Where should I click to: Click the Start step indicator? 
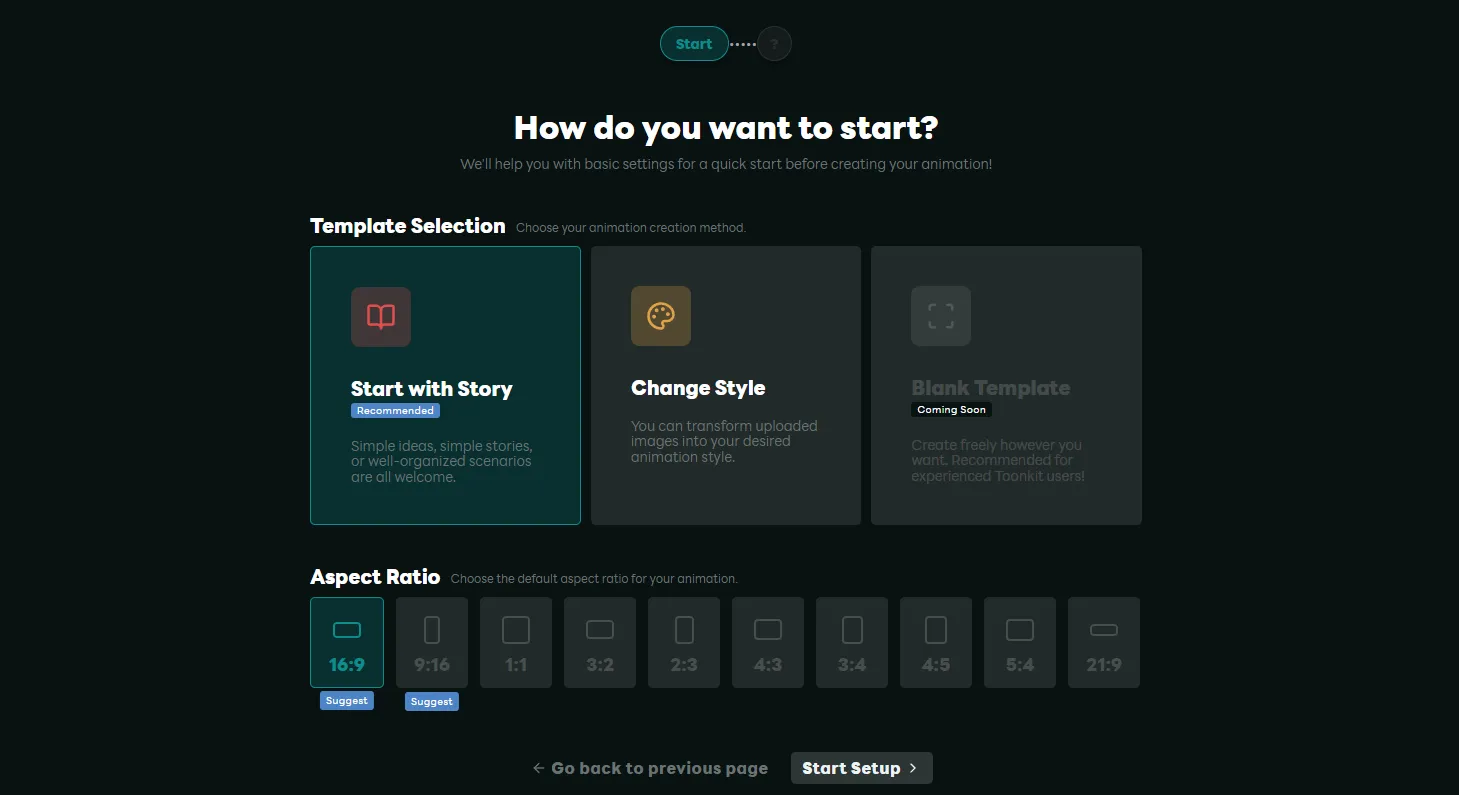click(694, 44)
